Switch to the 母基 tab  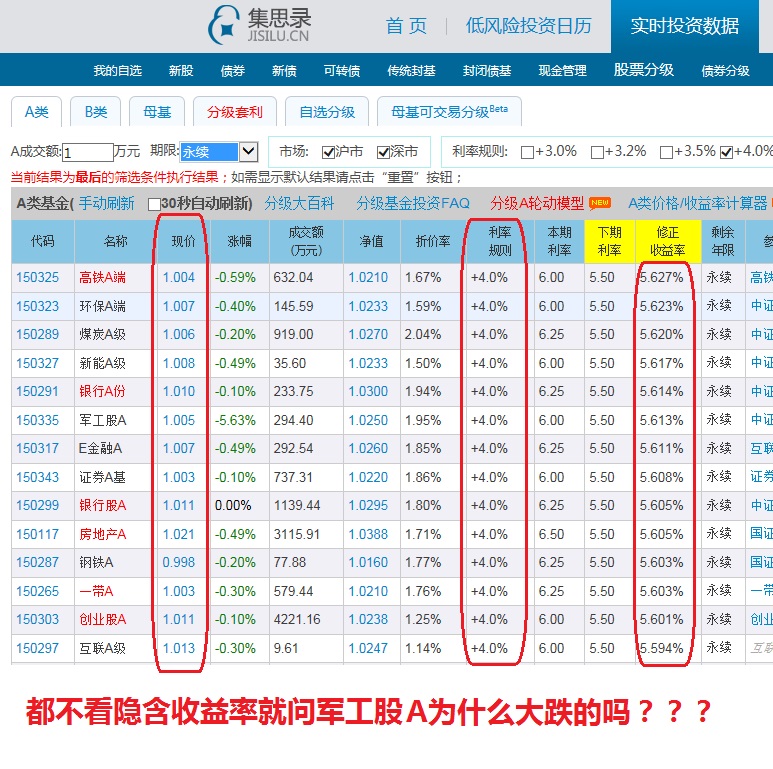coord(157,112)
